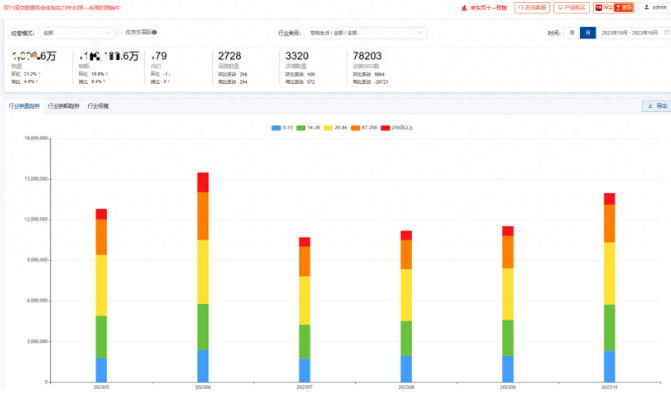The height and width of the screenshot is (393, 671).
Task: Switch to the 行业销量趋势 tab
Action: tap(24, 106)
